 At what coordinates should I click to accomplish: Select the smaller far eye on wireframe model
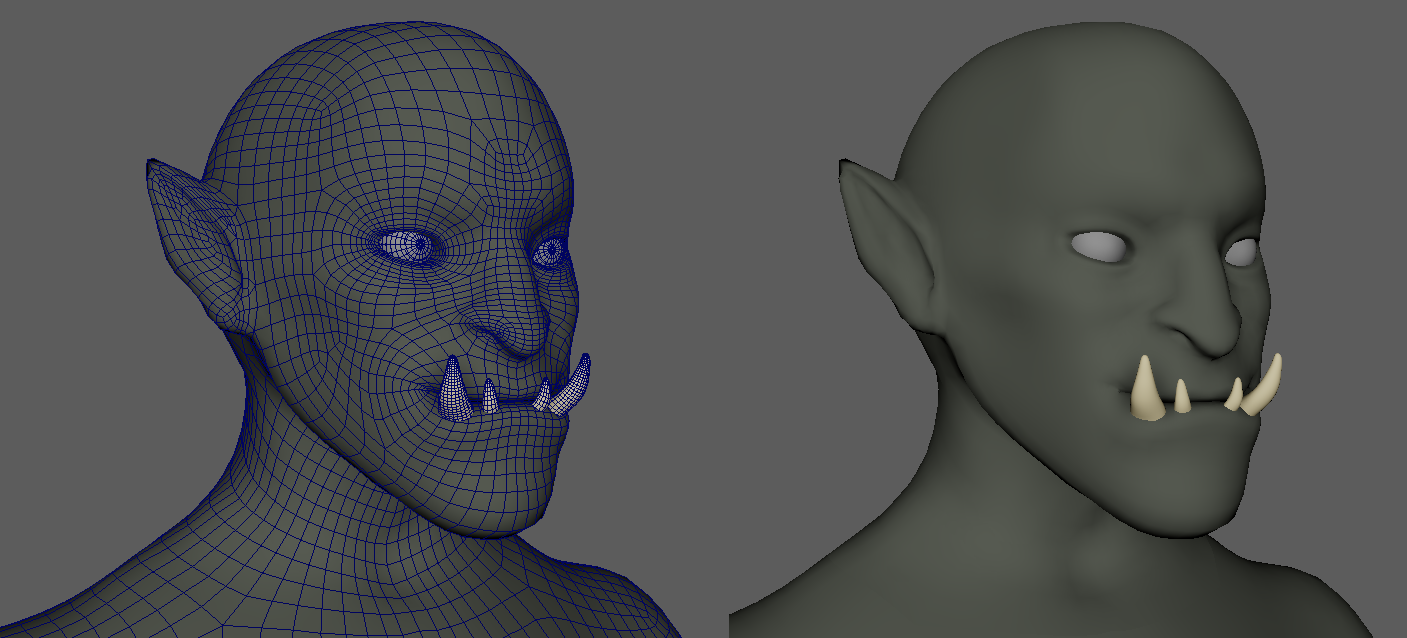point(548,254)
